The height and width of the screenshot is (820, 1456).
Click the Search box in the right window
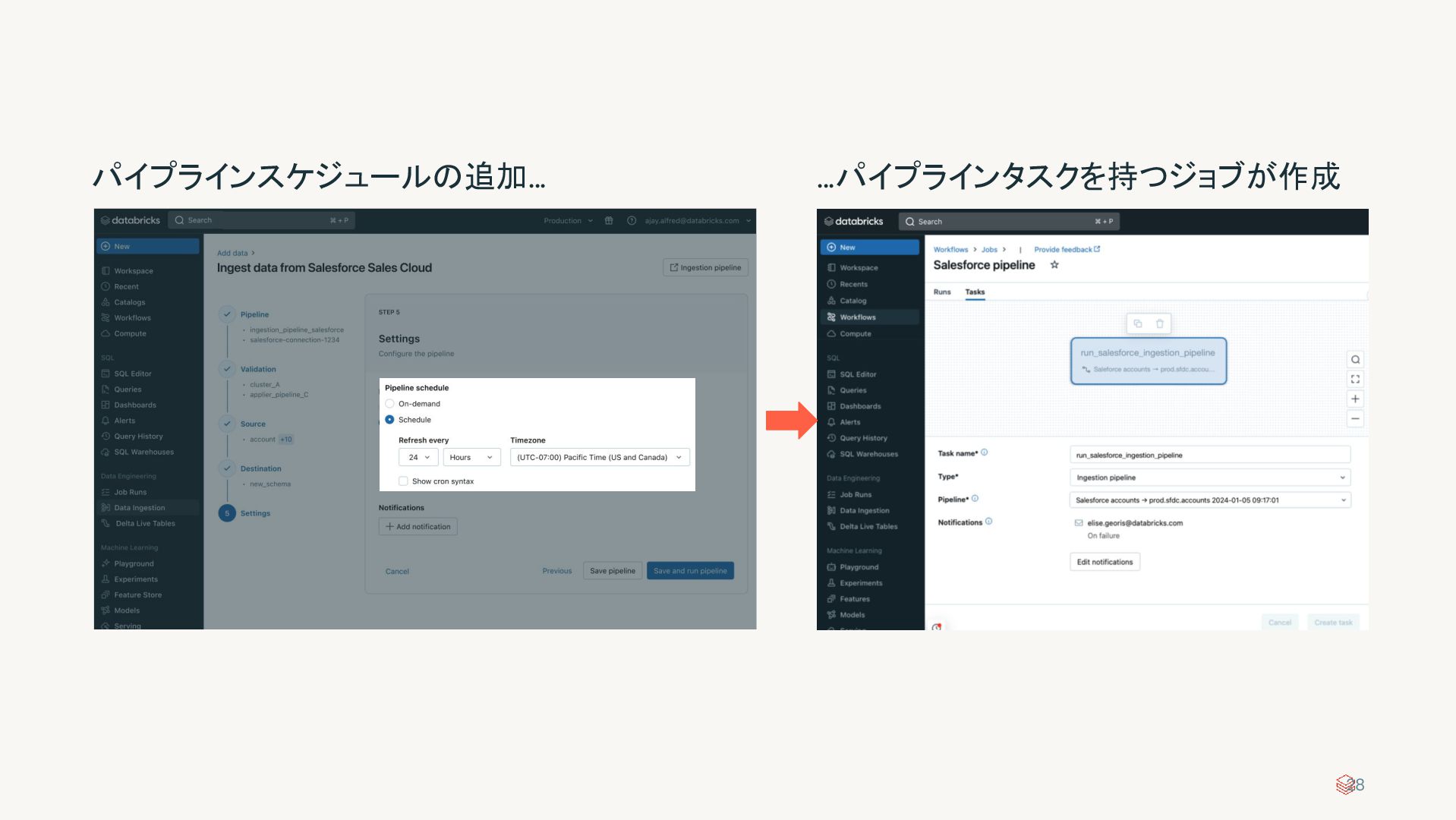(1009, 222)
